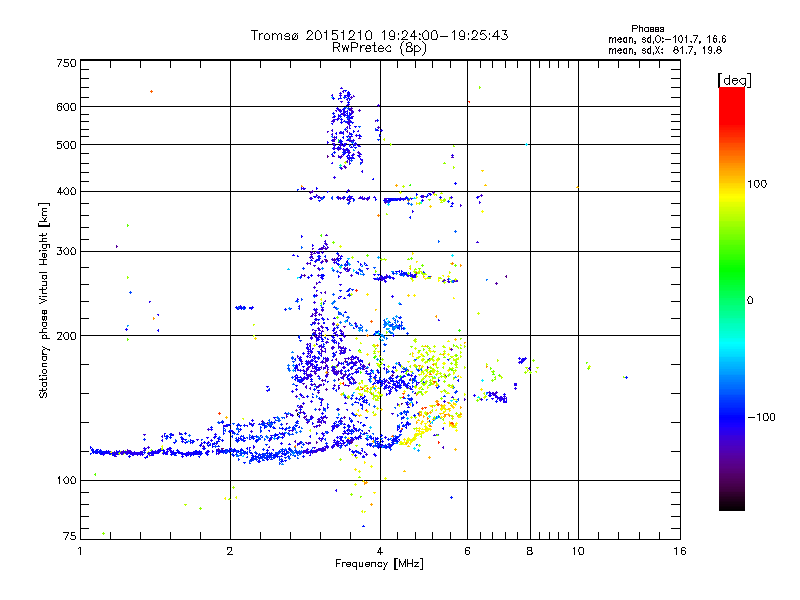The image size is (800, 600).
Task: Click the y-axis label '300'
Action: point(66,252)
